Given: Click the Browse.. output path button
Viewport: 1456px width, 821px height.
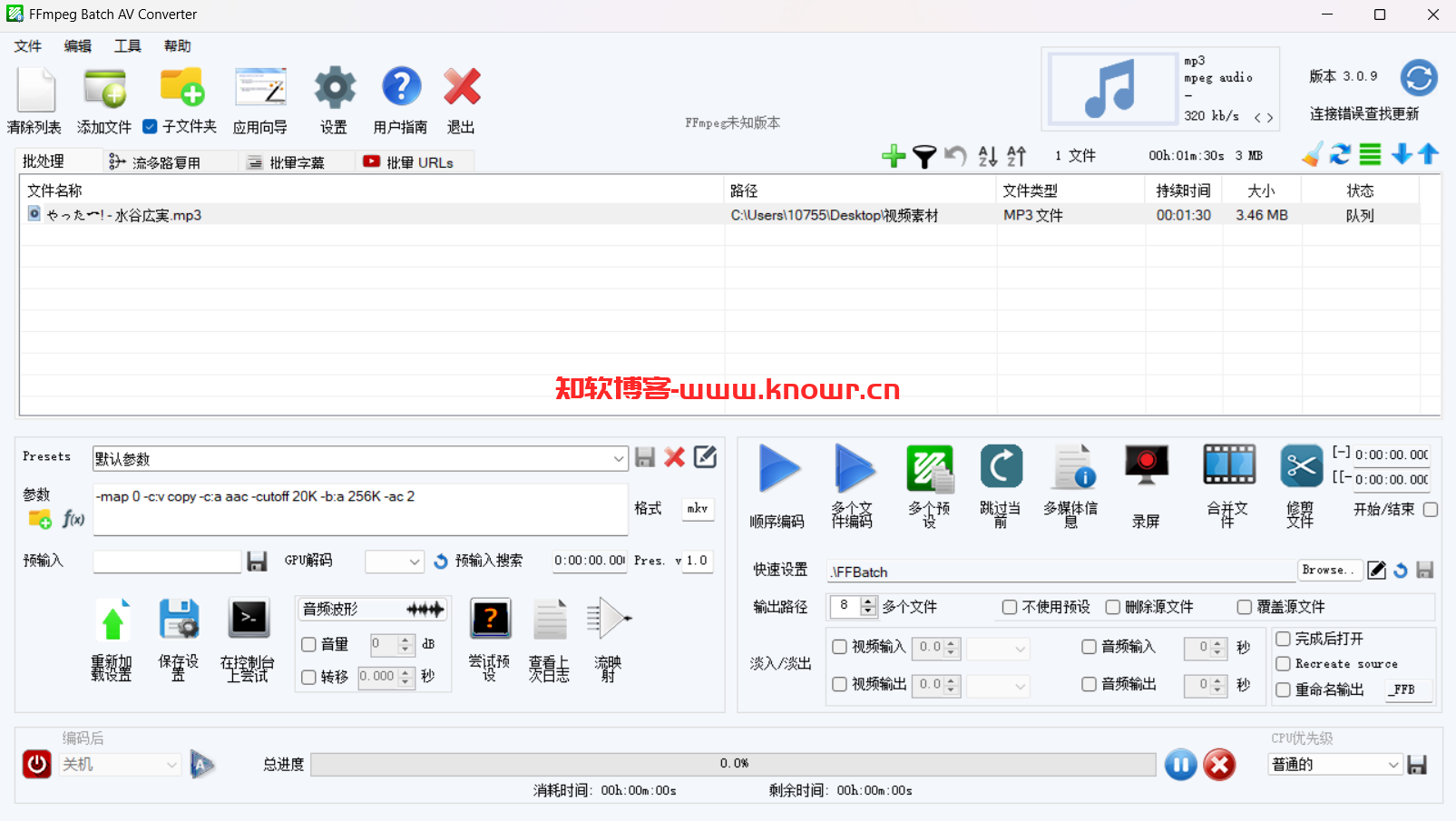Looking at the screenshot, I should click(x=1329, y=570).
